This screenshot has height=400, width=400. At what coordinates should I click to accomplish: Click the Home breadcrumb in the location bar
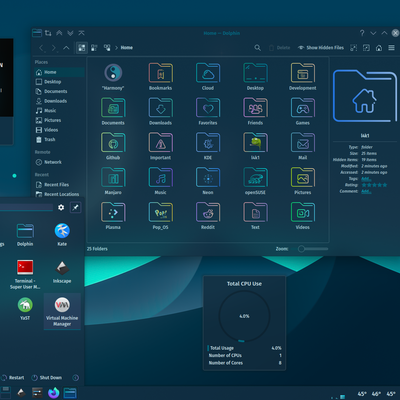coord(127,48)
